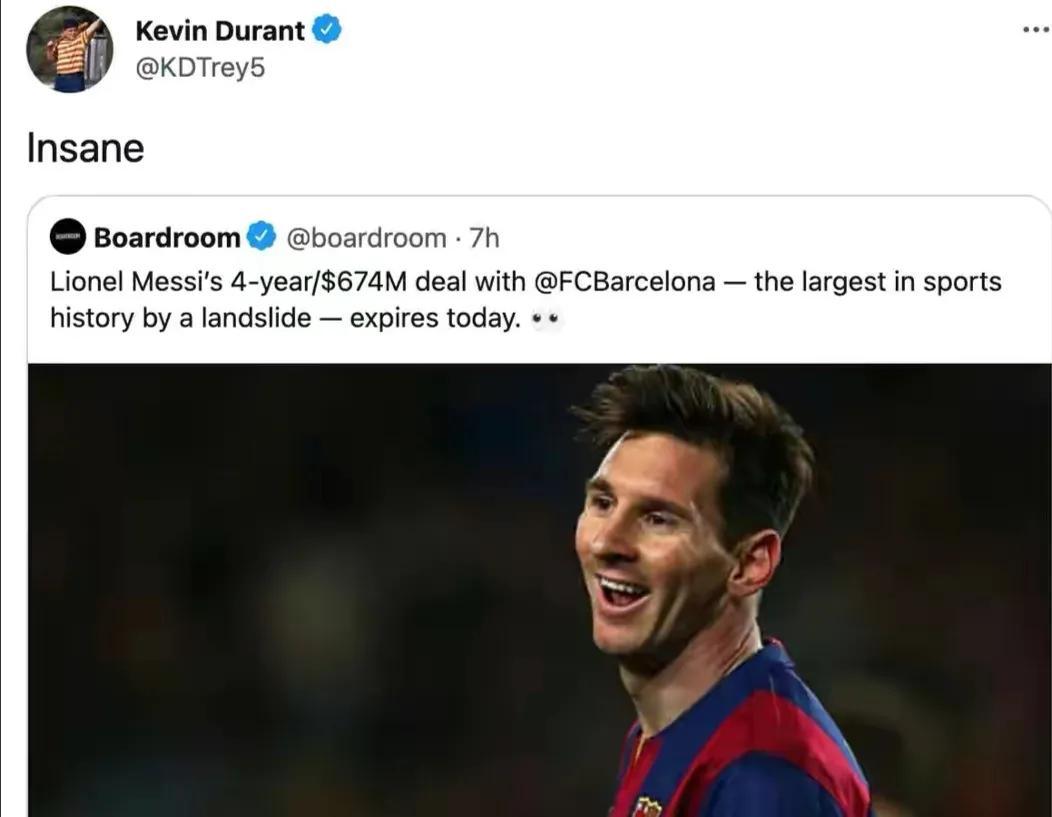
Task: Open the Messi photo in quoted tweet
Action: pyautogui.click(x=539, y=589)
